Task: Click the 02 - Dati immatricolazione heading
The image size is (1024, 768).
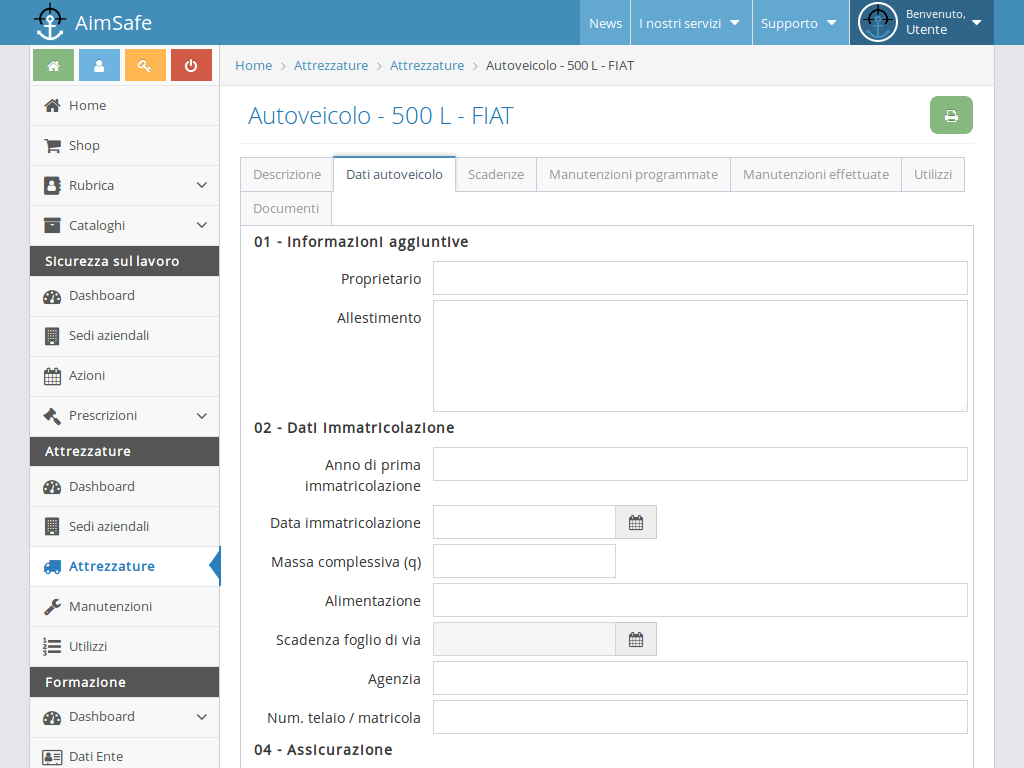Action: tap(354, 428)
